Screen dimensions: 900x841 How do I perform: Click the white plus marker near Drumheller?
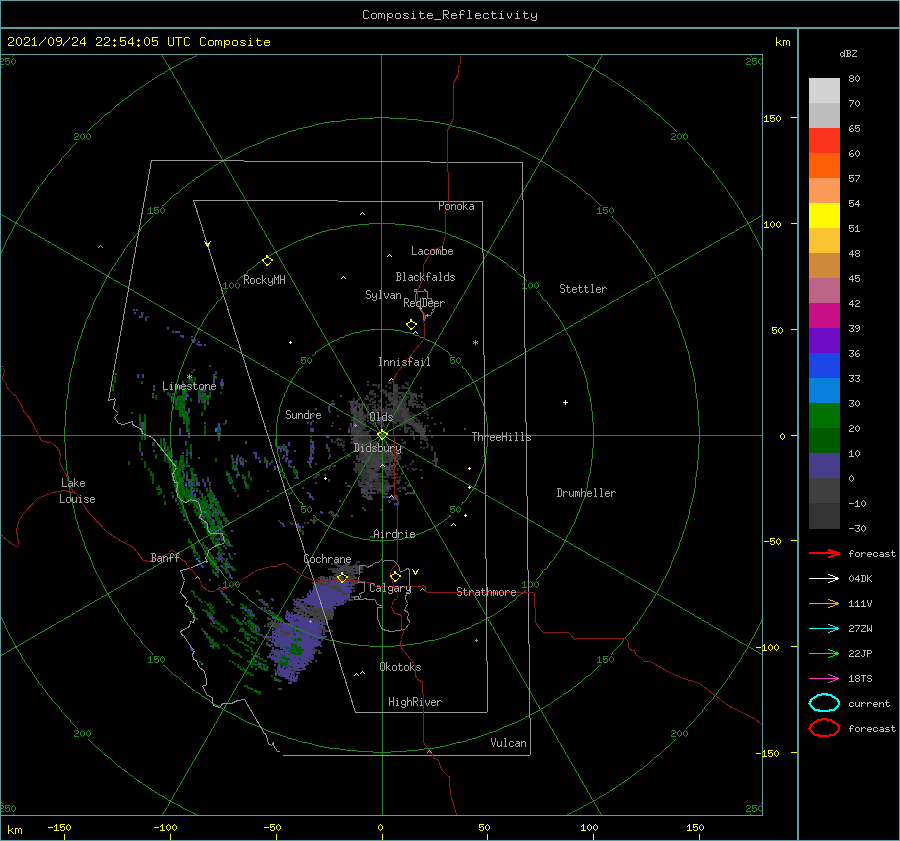(x=565, y=402)
